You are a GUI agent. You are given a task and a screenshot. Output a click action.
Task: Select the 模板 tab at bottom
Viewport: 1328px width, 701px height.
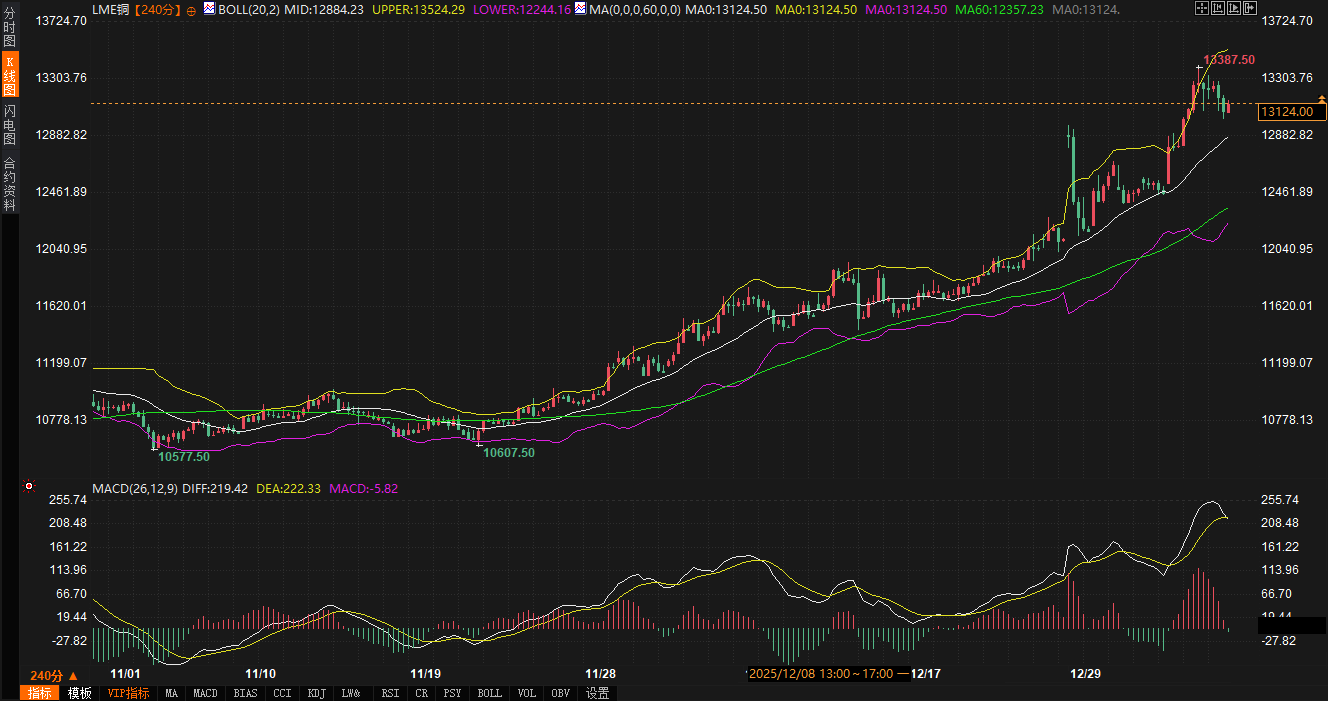point(79,693)
